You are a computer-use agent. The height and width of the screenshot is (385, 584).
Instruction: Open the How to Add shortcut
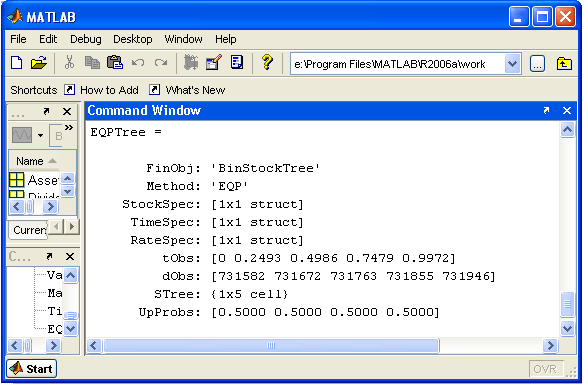[102, 90]
